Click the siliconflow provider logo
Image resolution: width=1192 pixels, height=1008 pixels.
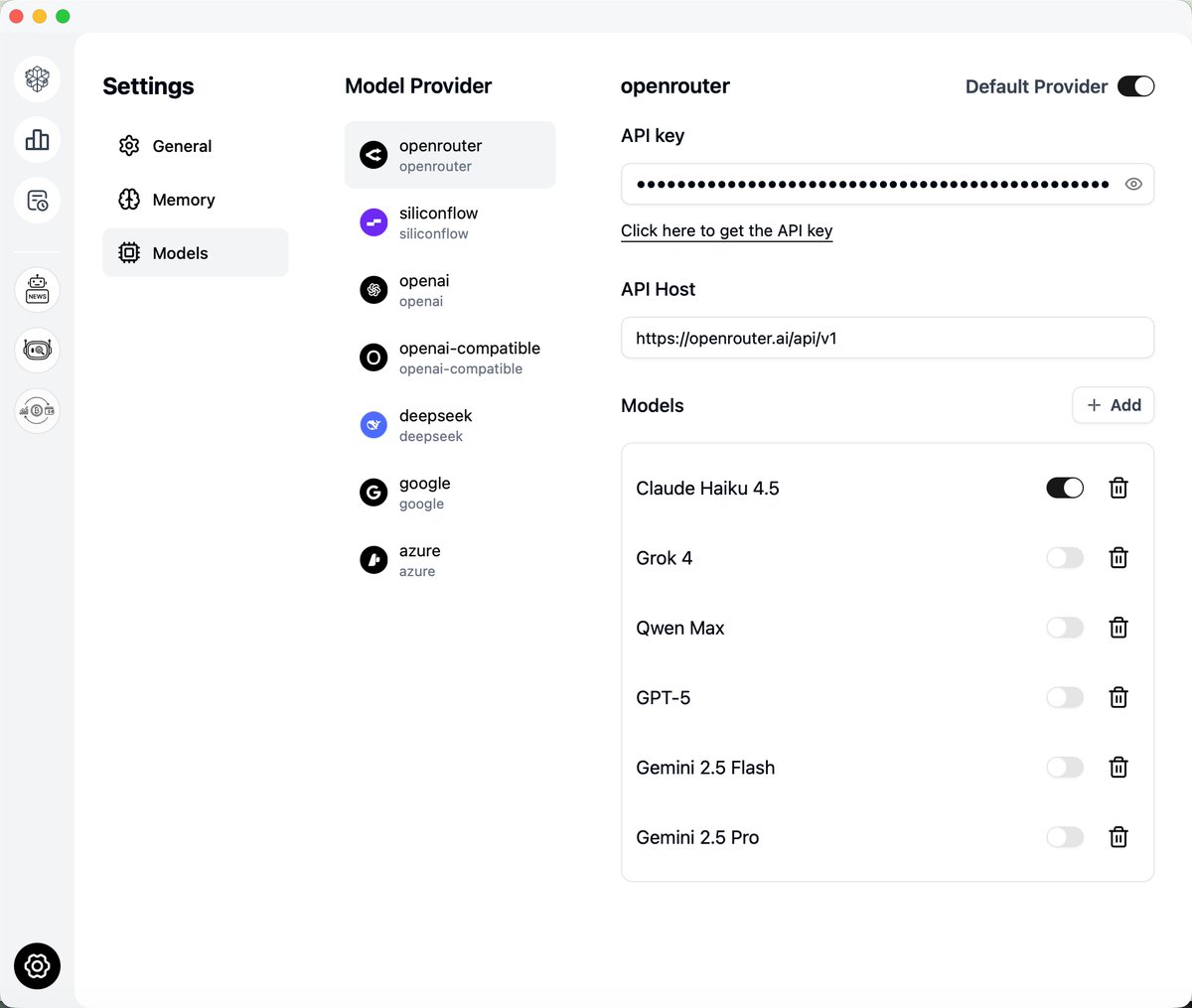click(373, 222)
